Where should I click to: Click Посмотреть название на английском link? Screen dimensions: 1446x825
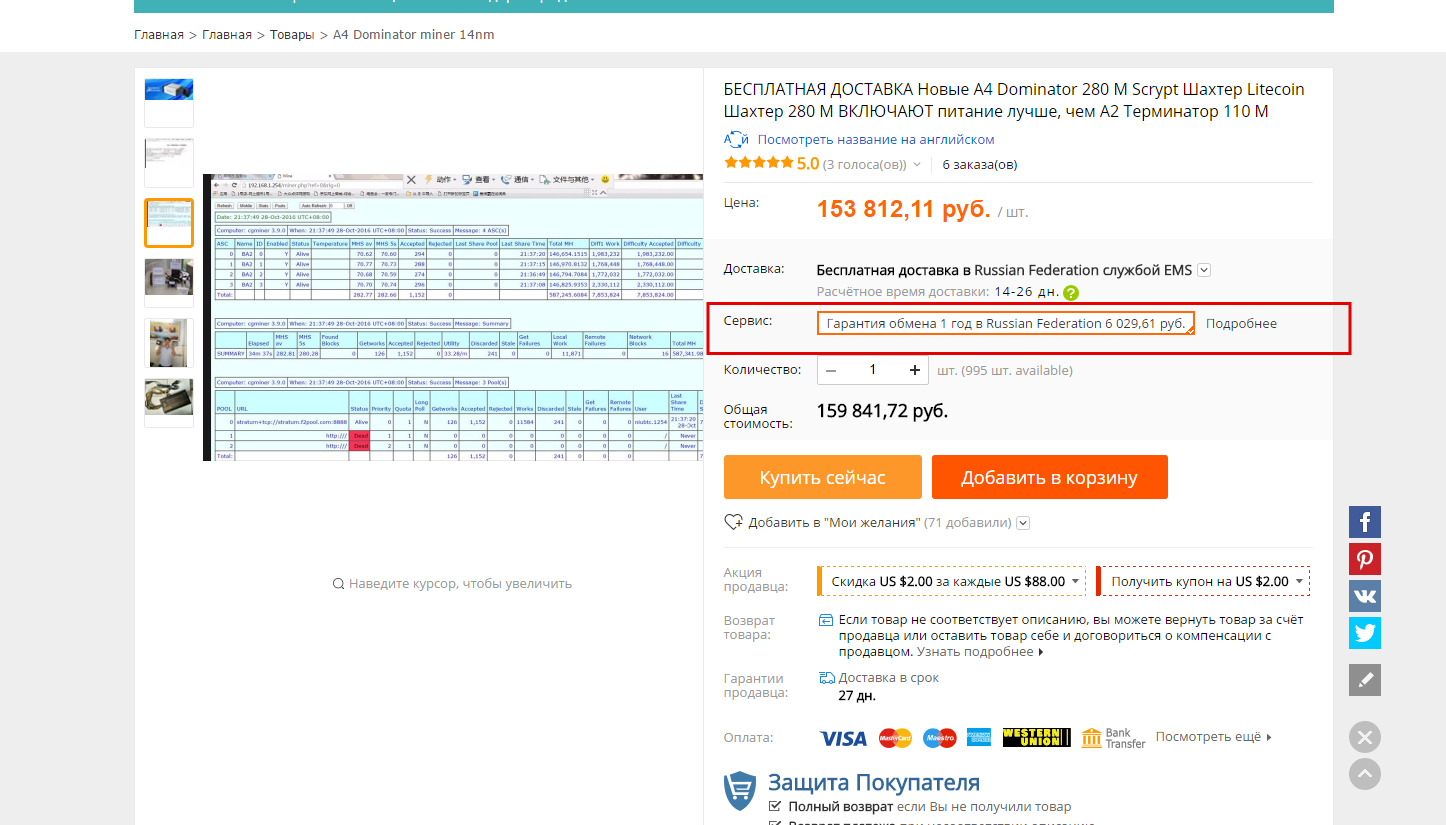(x=876, y=140)
